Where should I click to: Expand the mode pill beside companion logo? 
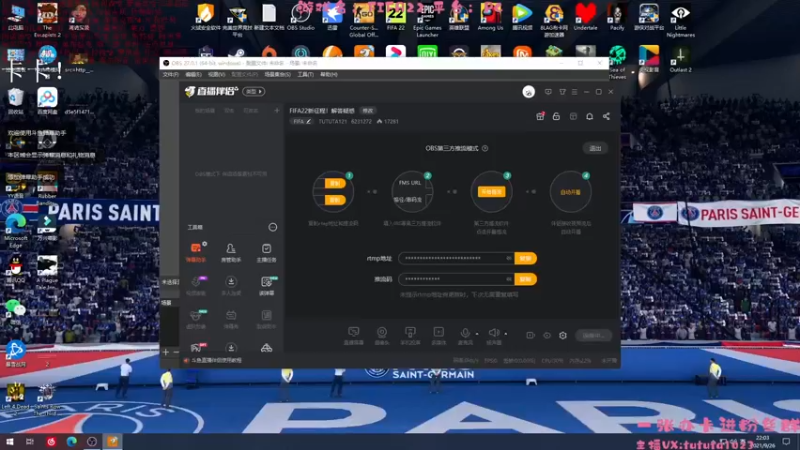(254, 92)
